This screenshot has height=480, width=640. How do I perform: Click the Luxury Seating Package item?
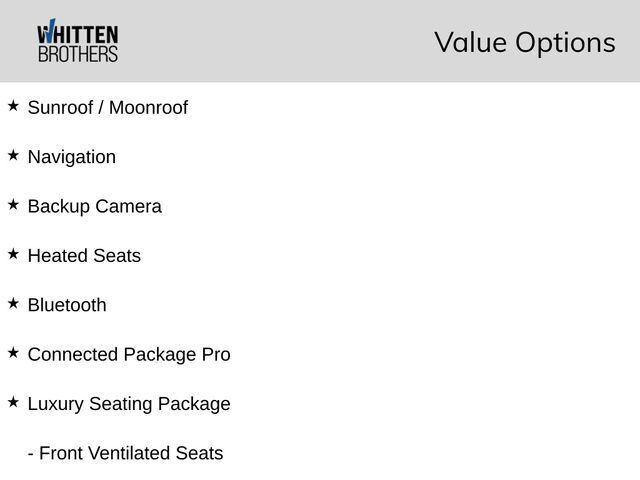tap(129, 404)
